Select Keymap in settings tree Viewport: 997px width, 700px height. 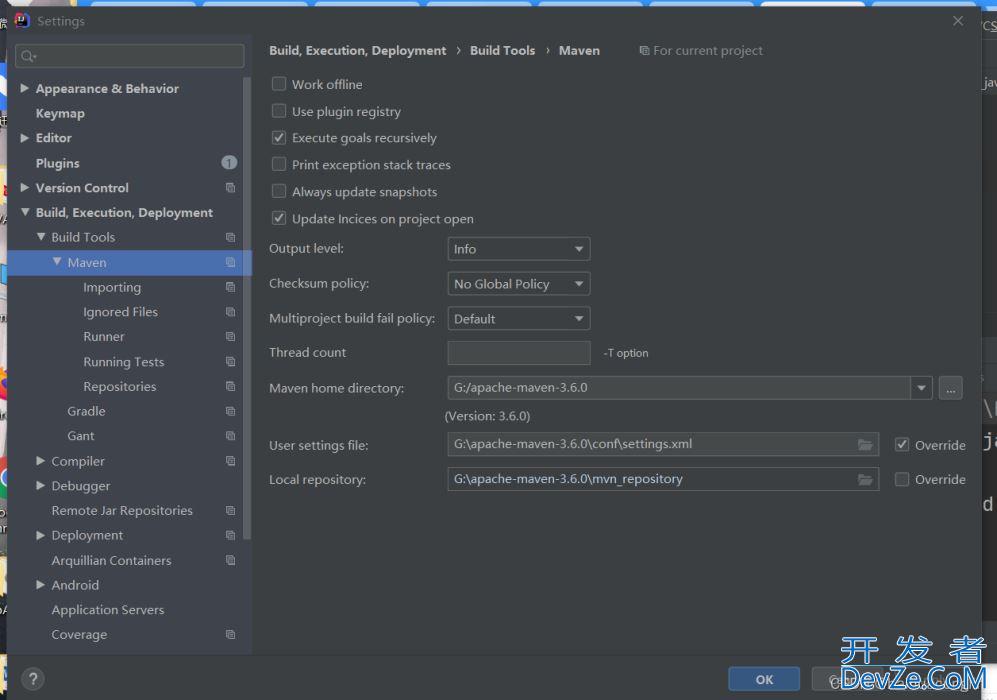coord(60,113)
